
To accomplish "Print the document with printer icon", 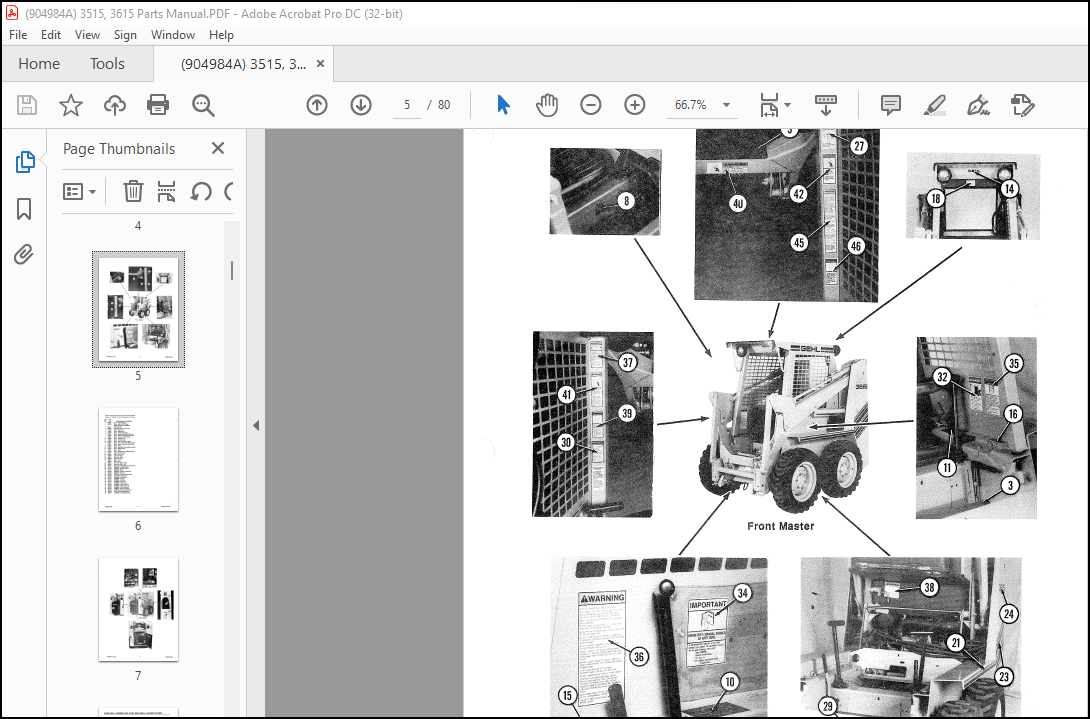I will [x=158, y=105].
